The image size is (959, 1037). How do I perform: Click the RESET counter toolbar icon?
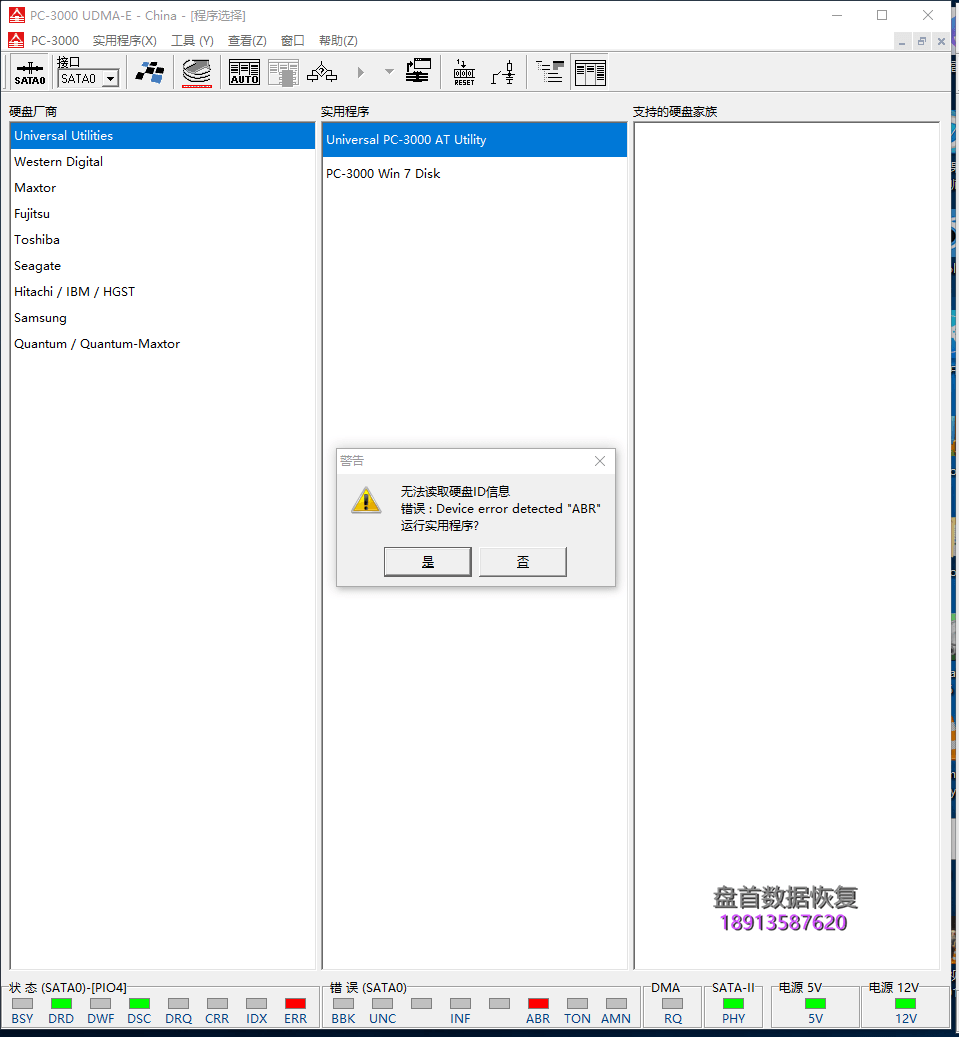[x=464, y=72]
